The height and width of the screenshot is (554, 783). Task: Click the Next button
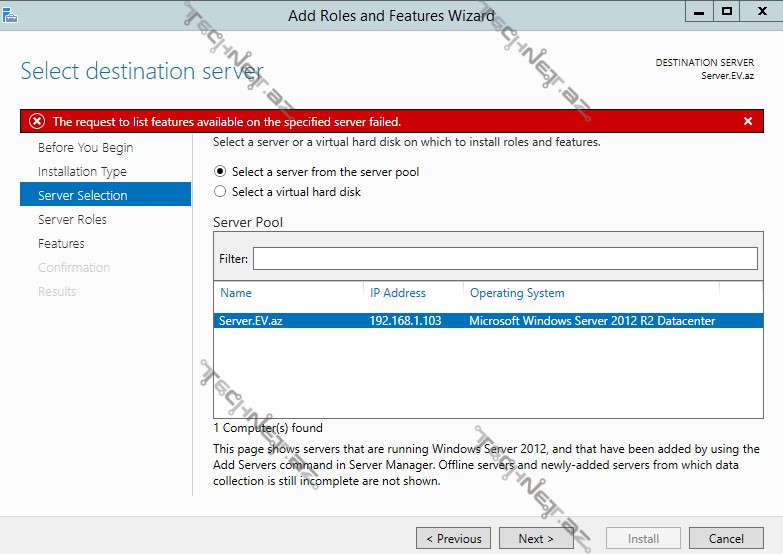point(536,538)
